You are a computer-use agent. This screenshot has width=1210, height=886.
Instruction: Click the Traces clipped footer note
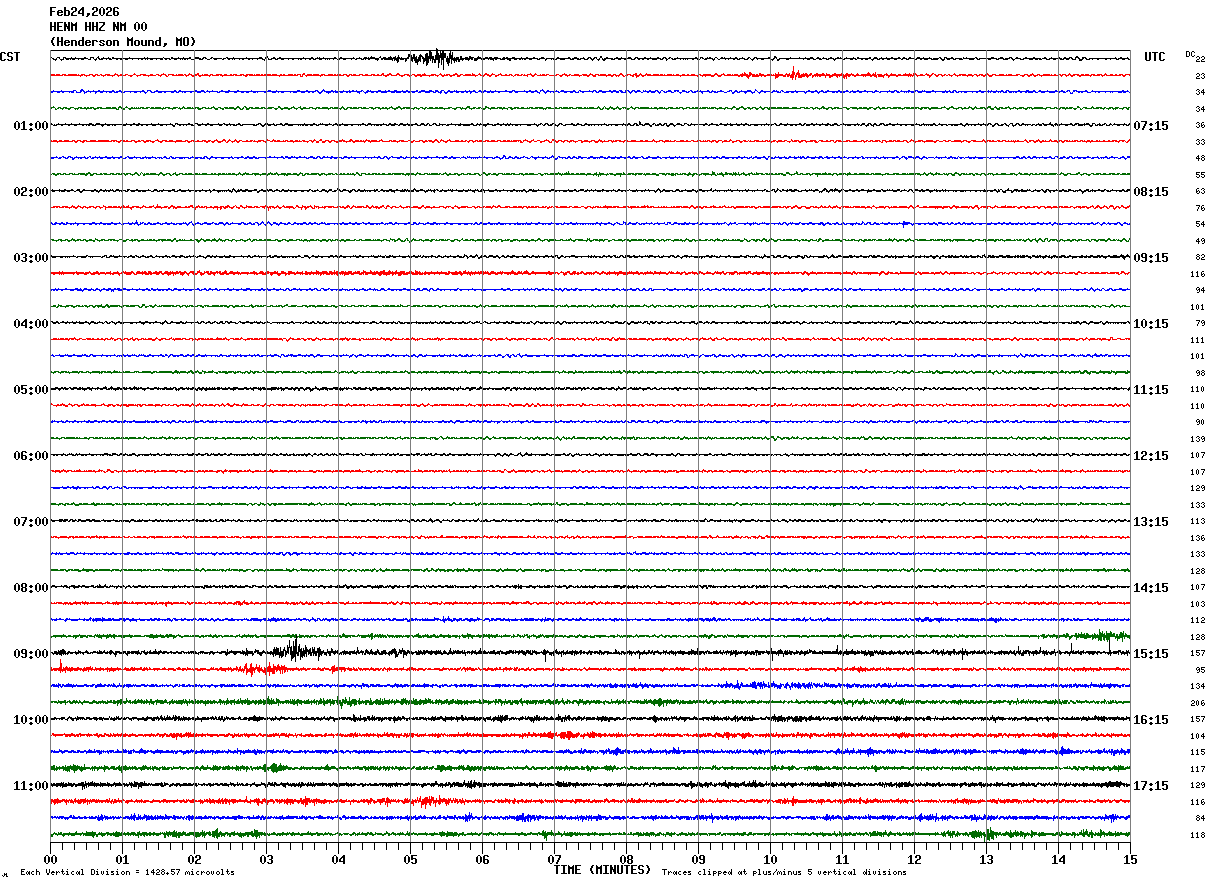pos(784,872)
